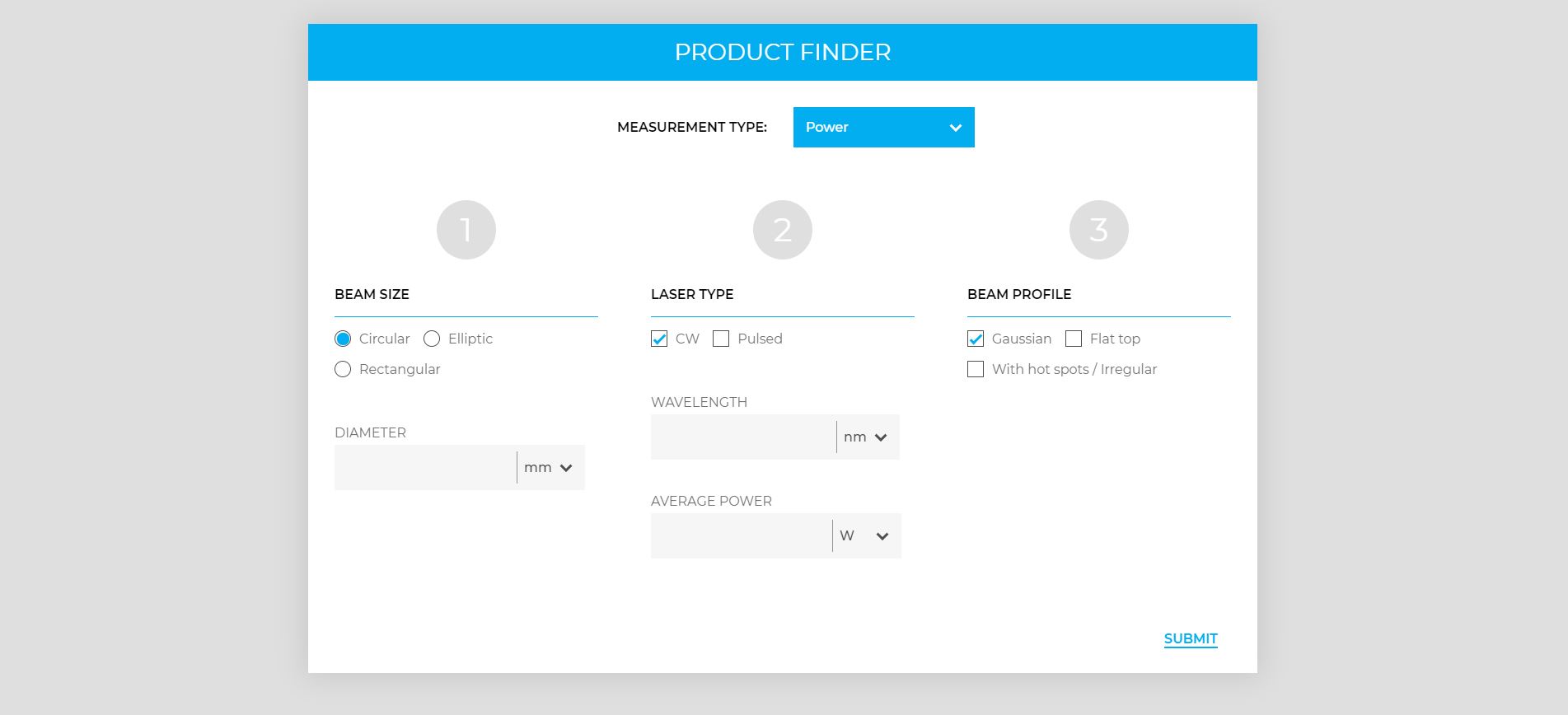Open the diameter unit dropdown showing mm

tap(549, 467)
